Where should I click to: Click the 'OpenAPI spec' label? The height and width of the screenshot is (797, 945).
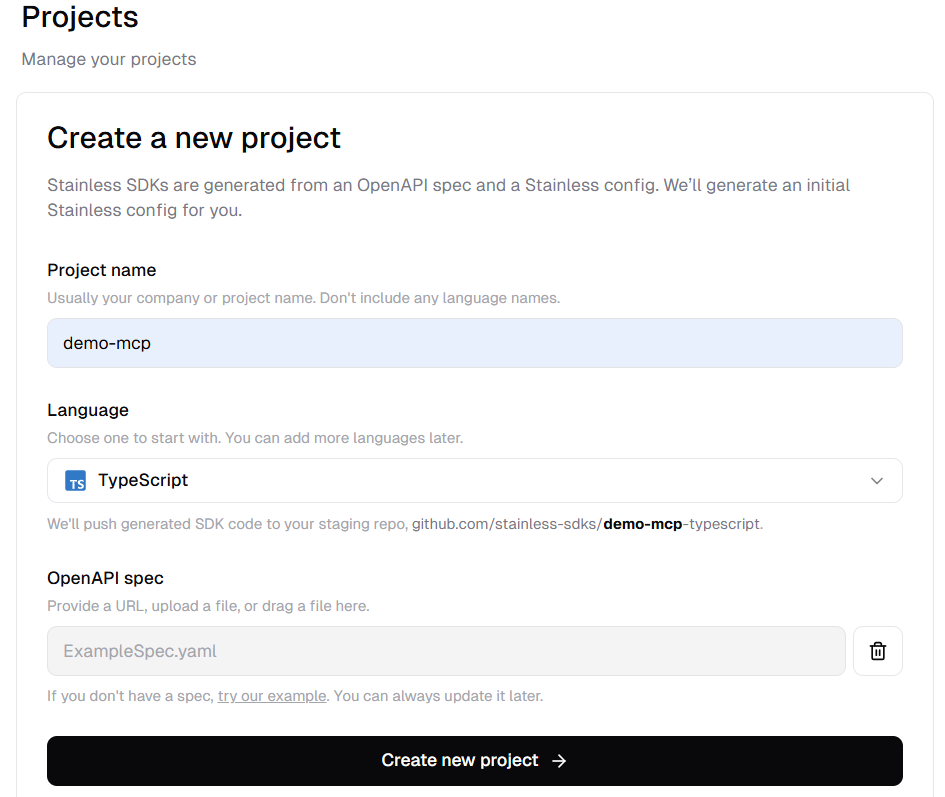pyautogui.click(x=105, y=578)
